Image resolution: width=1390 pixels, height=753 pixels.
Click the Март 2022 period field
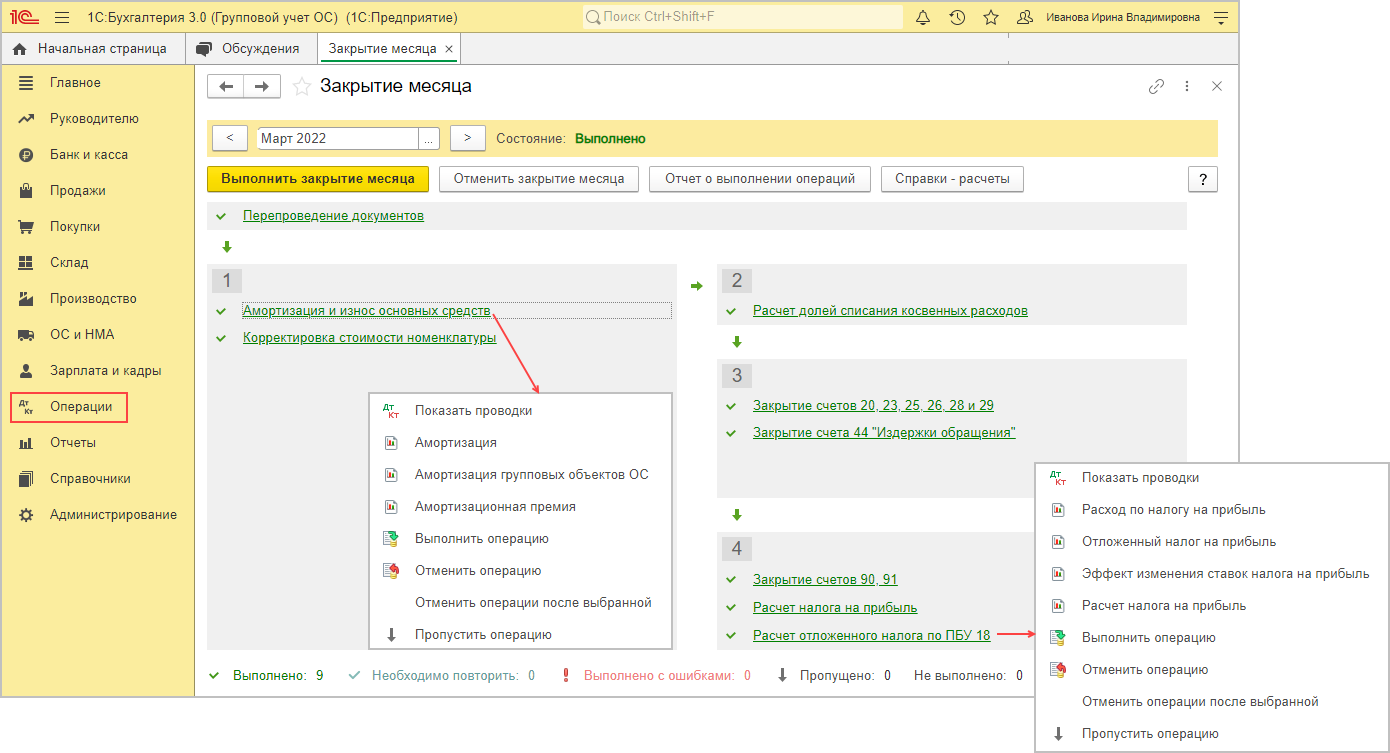(337, 138)
